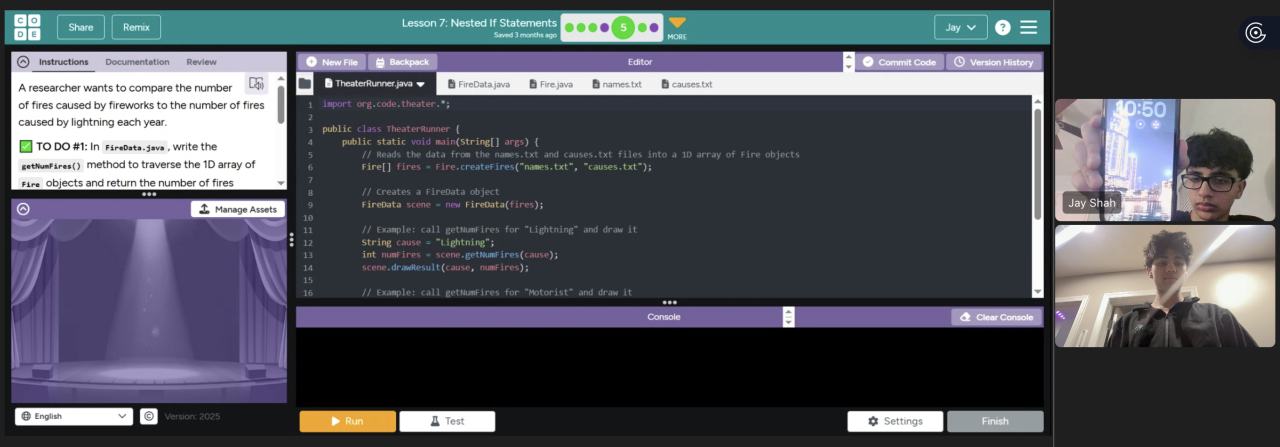Switch to the Fire.java tab
This screenshot has height=447, width=1280.
550,84
